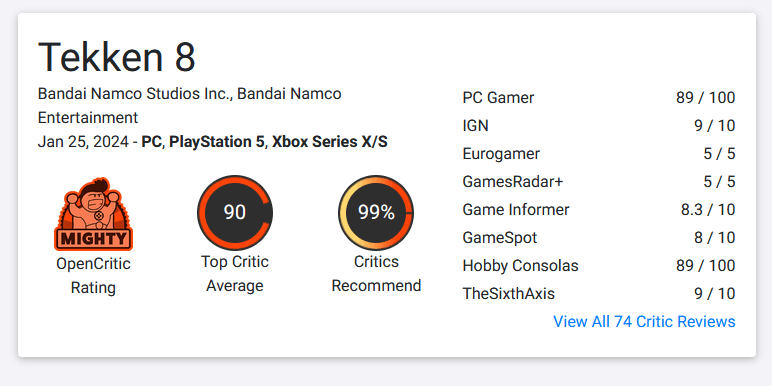
Task: Click the Tekken 8 title
Action: (x=117, y=57)
